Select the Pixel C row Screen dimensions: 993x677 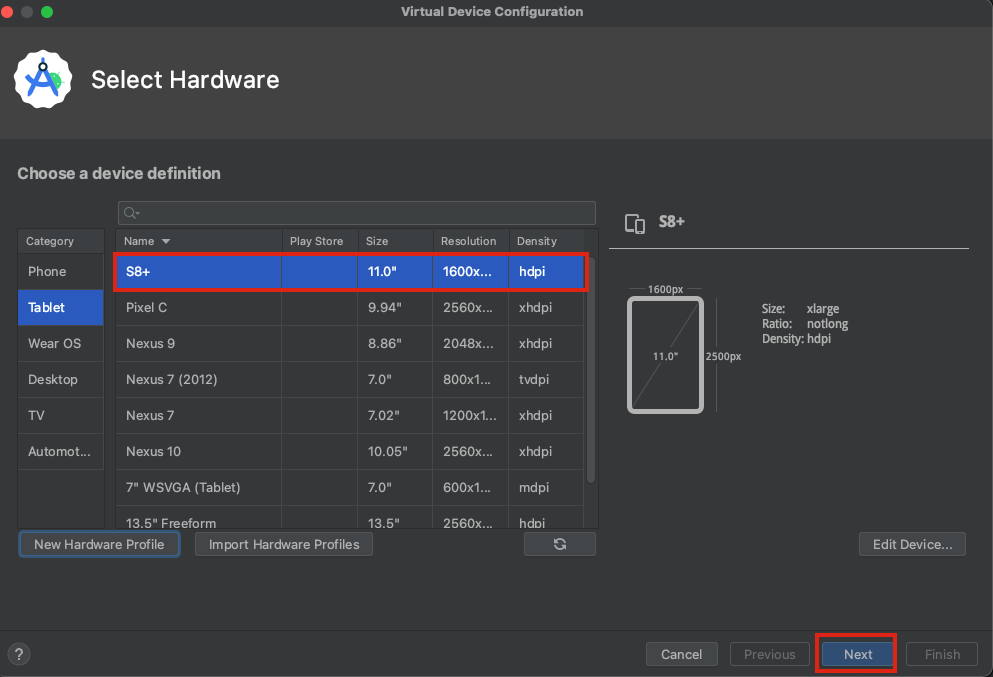pyautogui.click(x=350, y=308)
